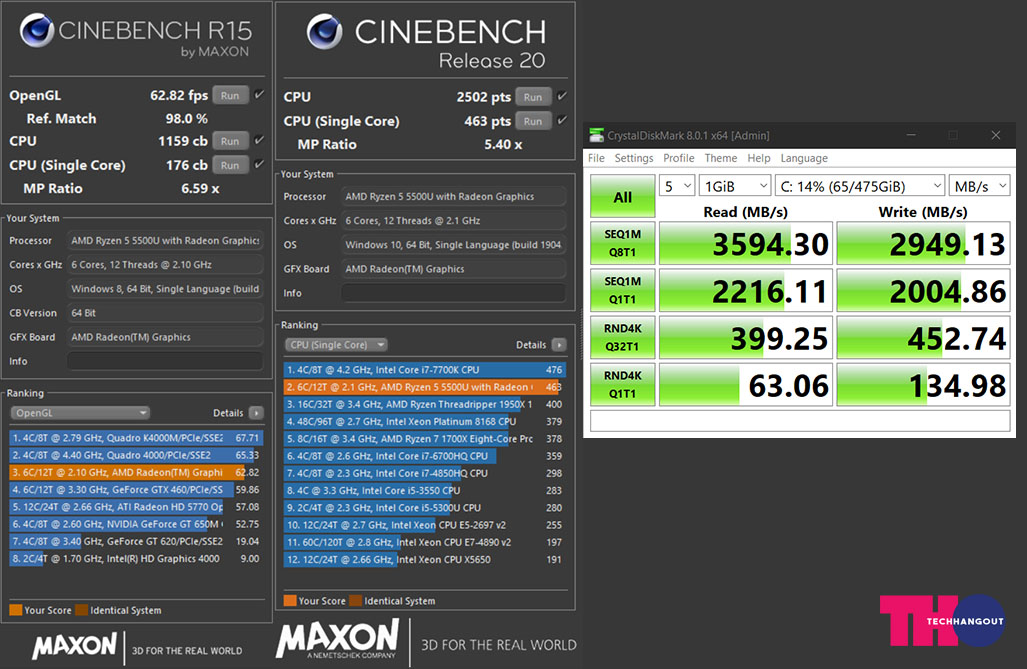Image resolution: width=1027 pixels, height=669 pixels.
Task: Run the CPU test in Cinebench R15
Action: (231, 141)
